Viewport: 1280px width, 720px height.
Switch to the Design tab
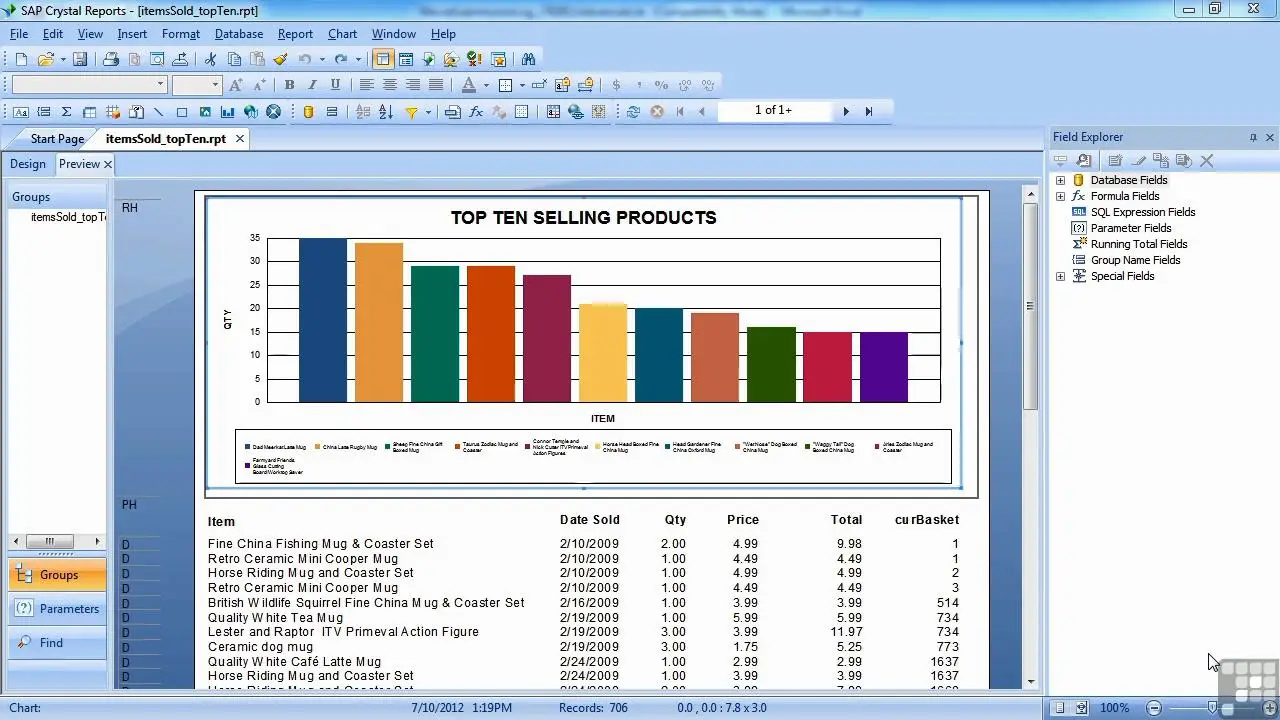[x=27, y=164]
